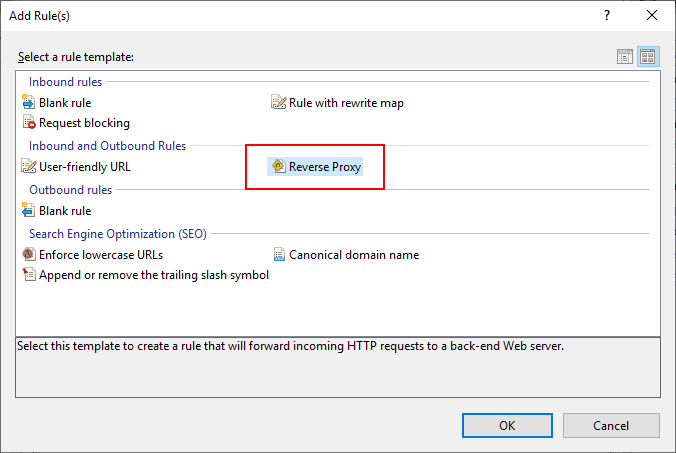Click the Inbound and Outbound Rules group header

[107, 146]
